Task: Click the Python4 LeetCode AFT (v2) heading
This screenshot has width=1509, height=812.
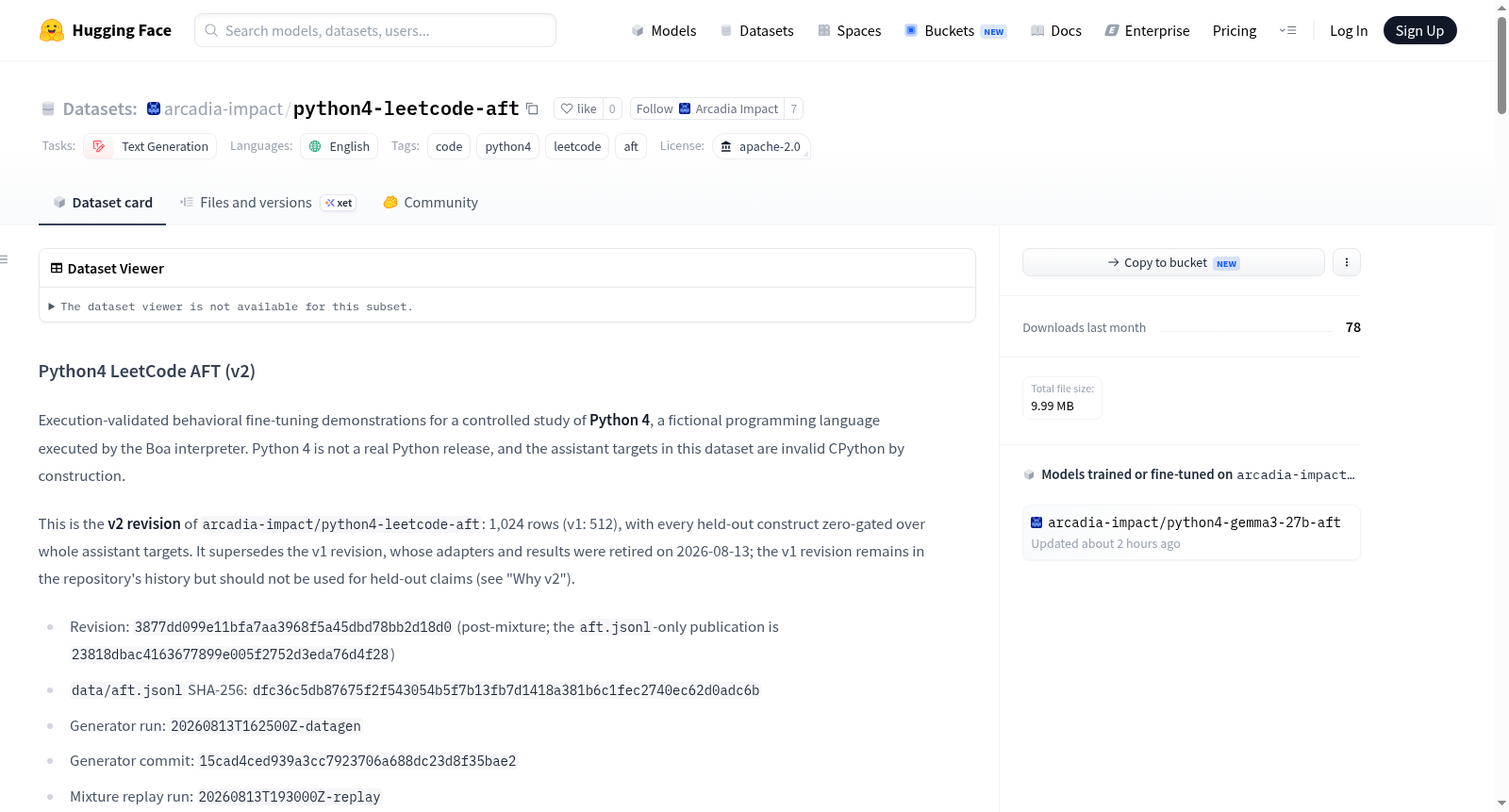Action: (147, 372)
